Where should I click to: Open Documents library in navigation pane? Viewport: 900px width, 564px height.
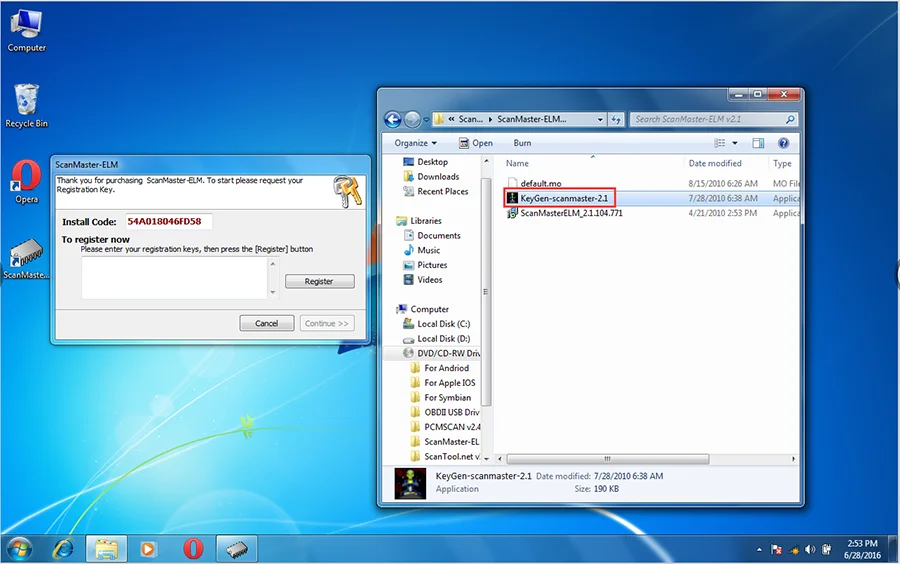pyautogui.click(x=438, y=236)
